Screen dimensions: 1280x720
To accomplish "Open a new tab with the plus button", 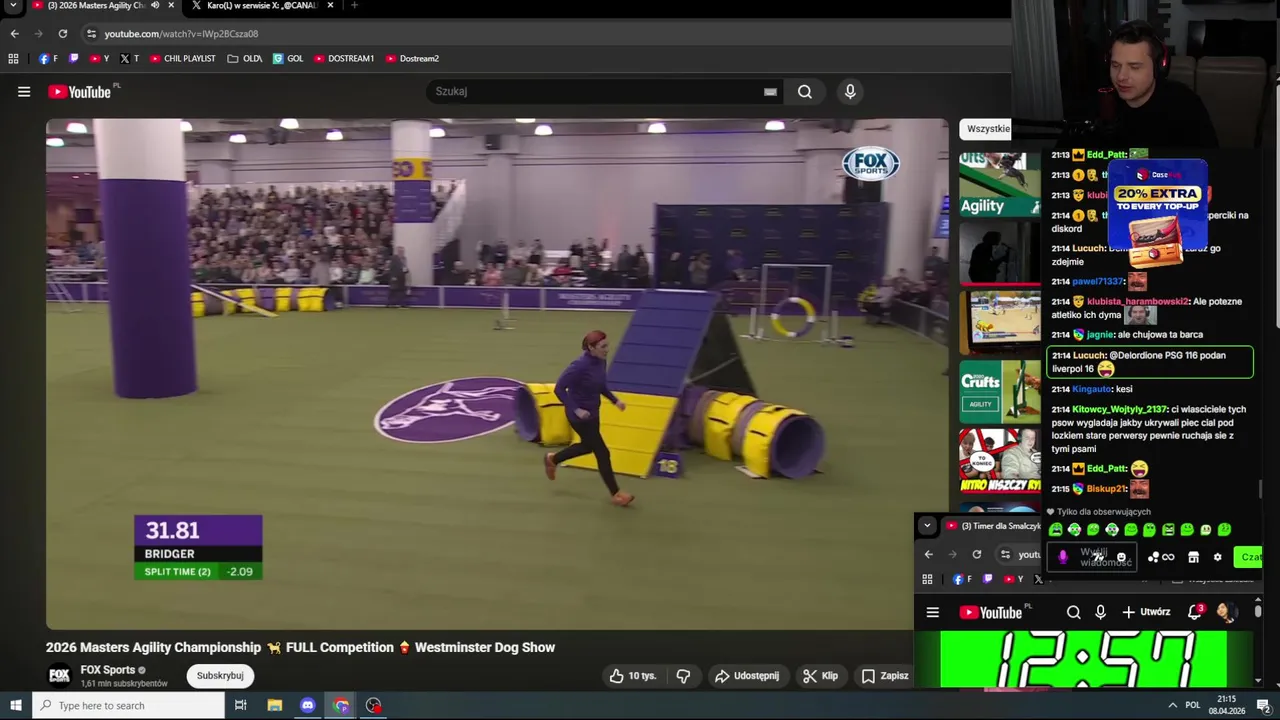I will 354,5.
